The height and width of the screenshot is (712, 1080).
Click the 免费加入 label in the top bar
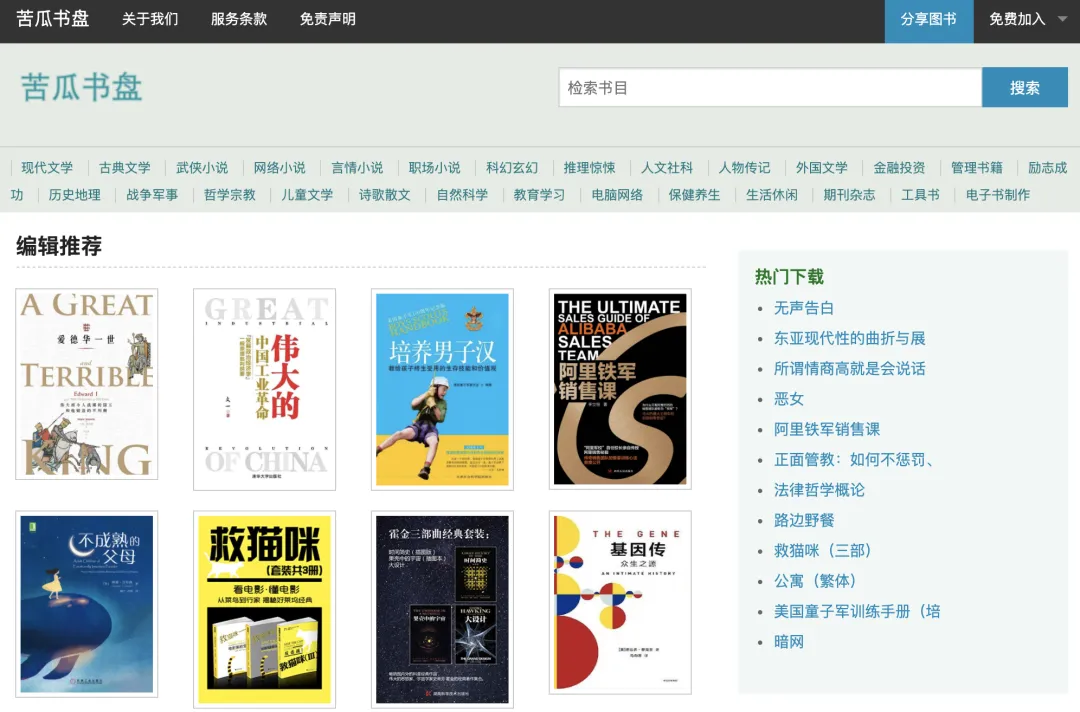click(x=1017, y=19)
